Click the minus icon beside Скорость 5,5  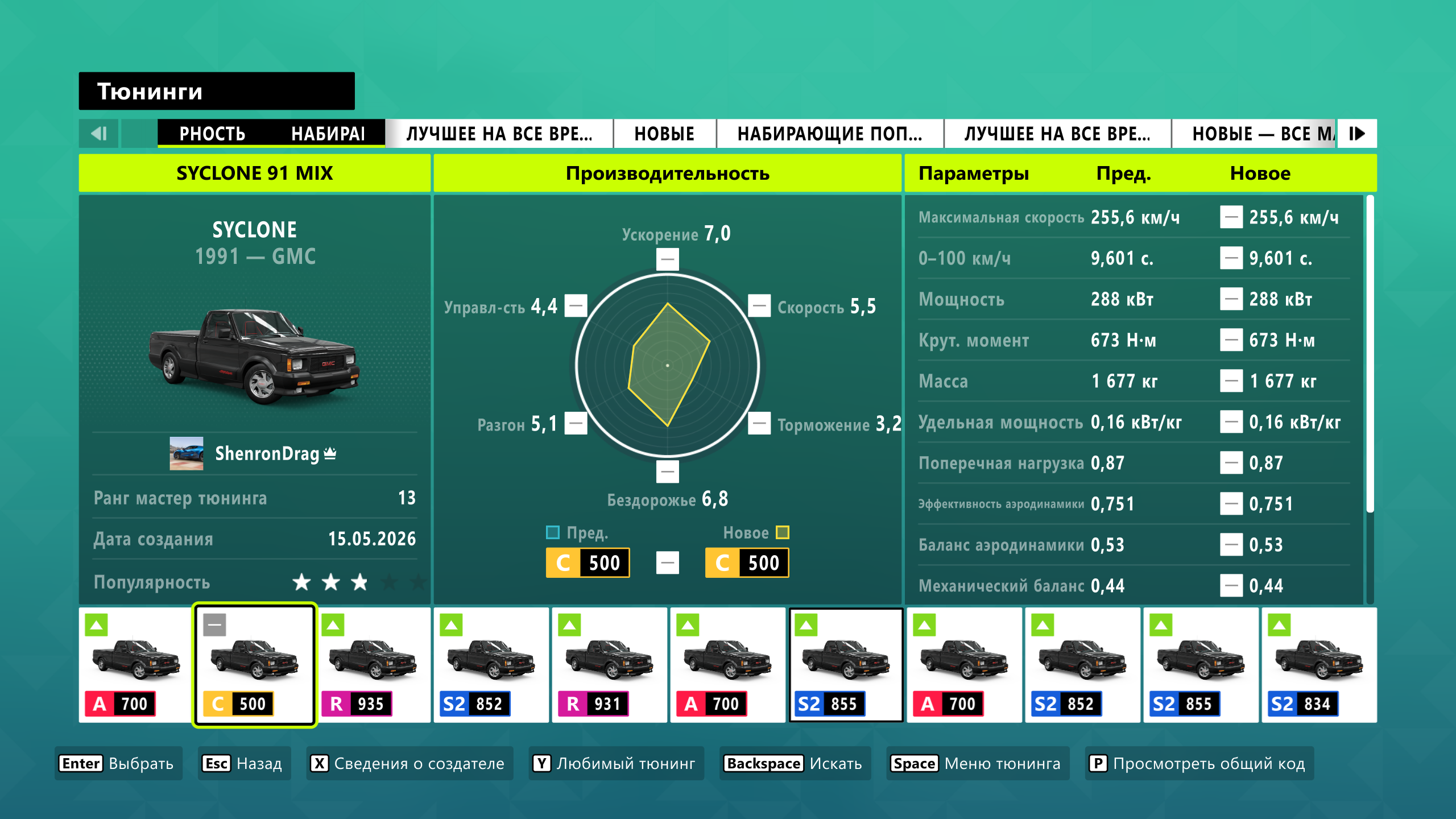coord(759,306)
